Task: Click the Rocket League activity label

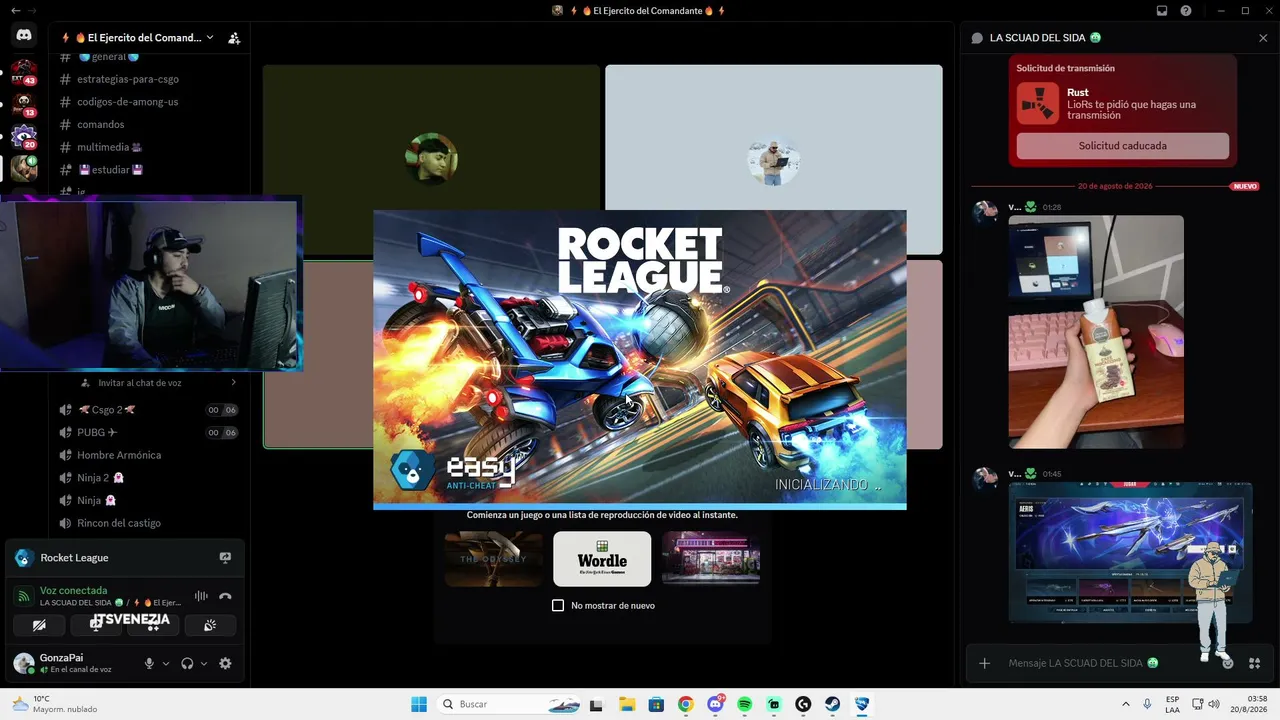Action: click(74, 558)
